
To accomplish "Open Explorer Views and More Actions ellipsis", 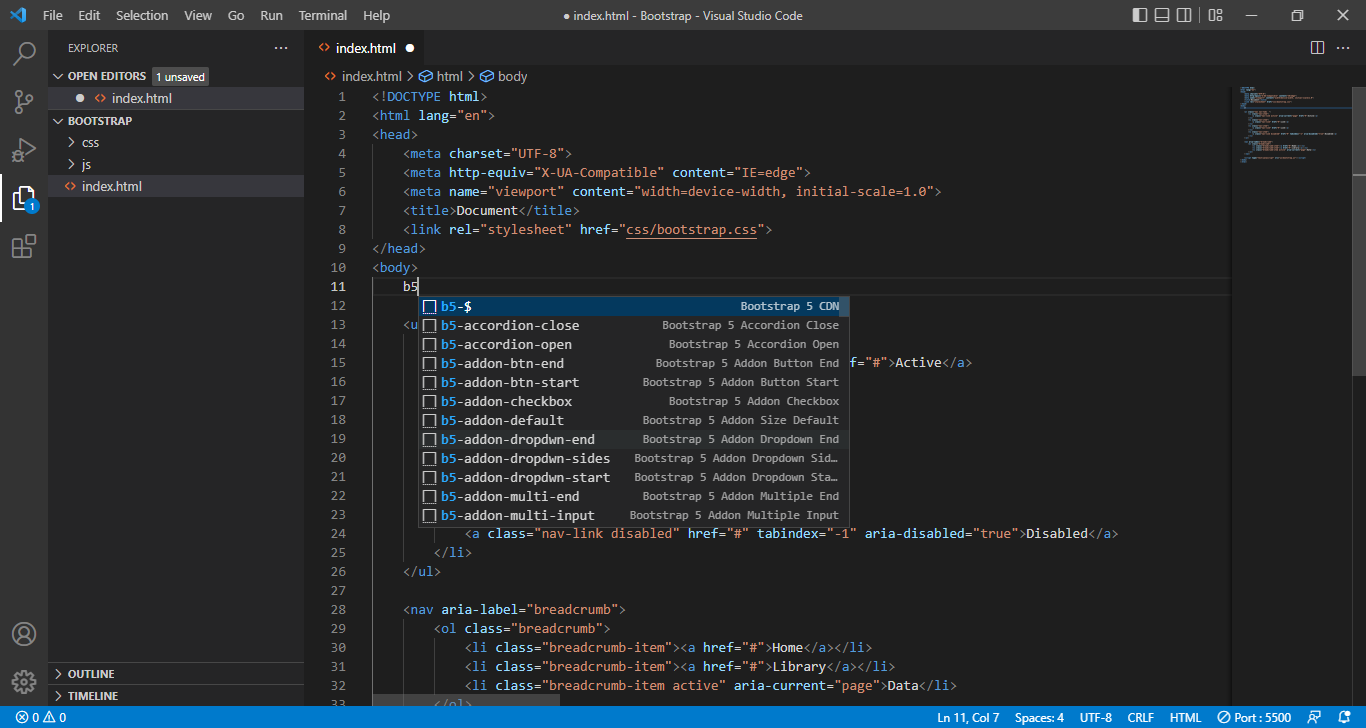I will coord(281,48).
